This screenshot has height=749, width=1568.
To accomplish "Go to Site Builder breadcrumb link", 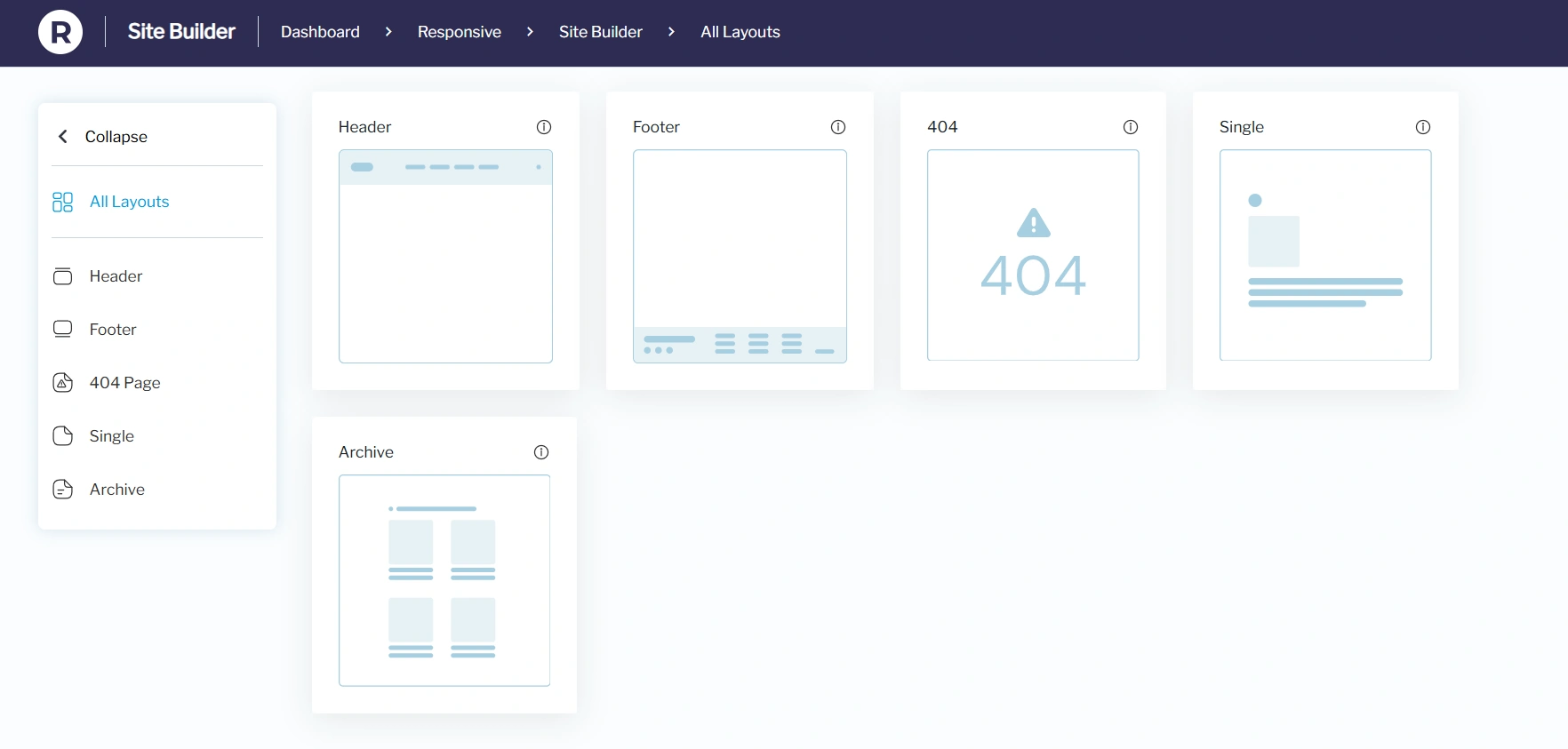I will click(601, 32).
